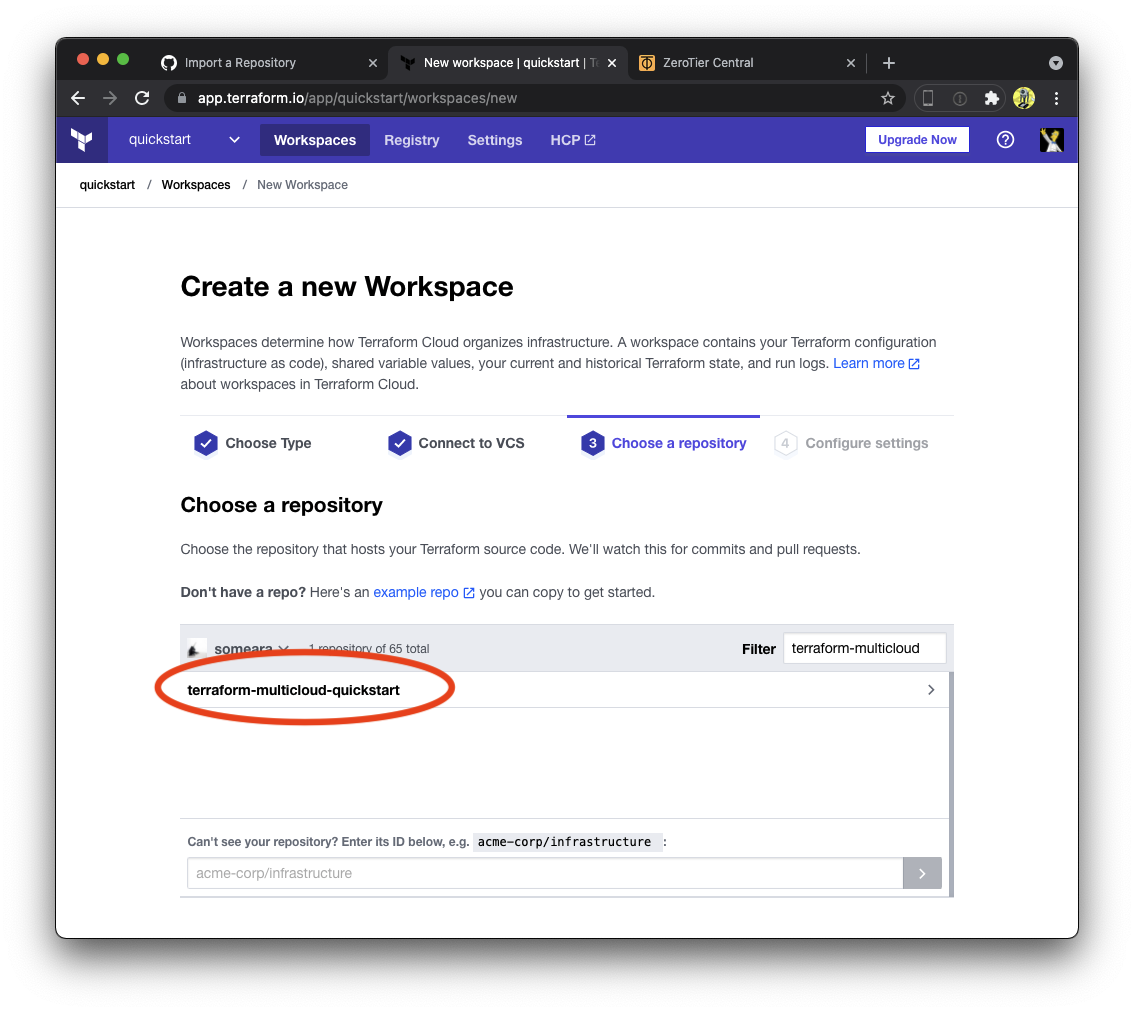This screenshot has width=1134, height=1012.
Task: Submit repository ID with the arrow button
Action: point(922,873)
